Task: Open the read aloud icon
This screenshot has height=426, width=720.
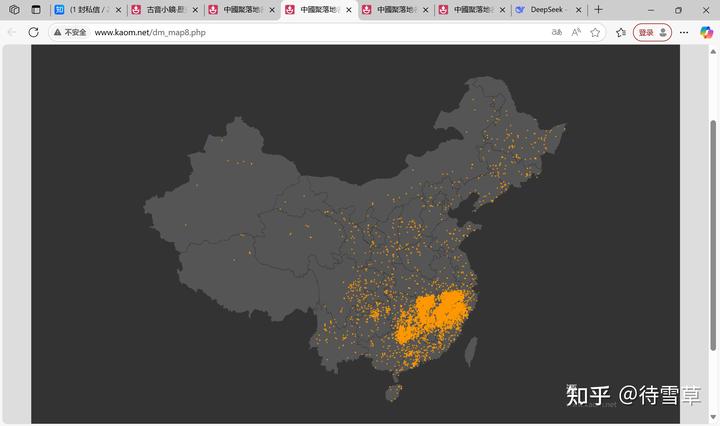Action: point(576,32)
